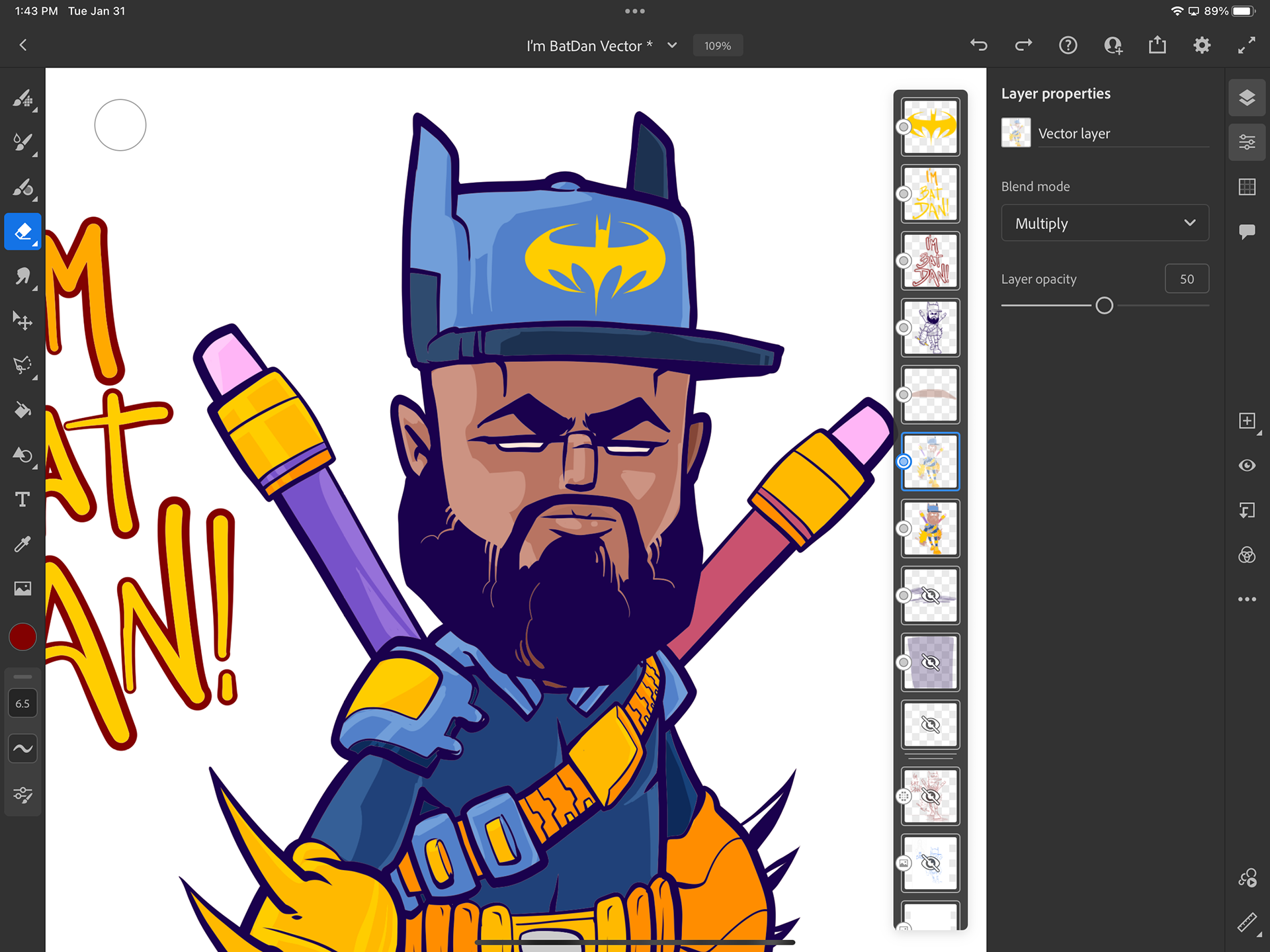The image size is (1270, 952).
Task: Open the layers panel icon
Action: (x=1247, y=98)
